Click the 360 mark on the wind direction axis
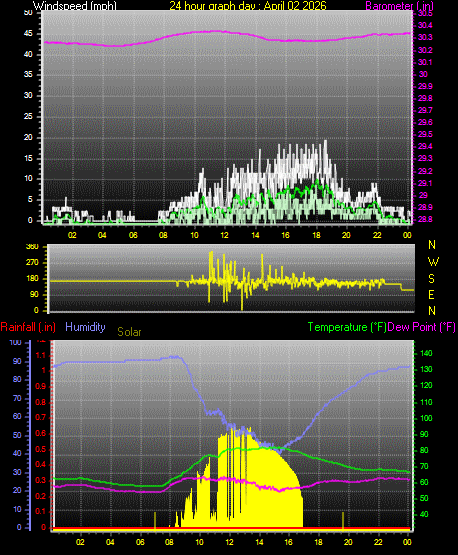This screenshot has width=458, height=555. (32, 247)
